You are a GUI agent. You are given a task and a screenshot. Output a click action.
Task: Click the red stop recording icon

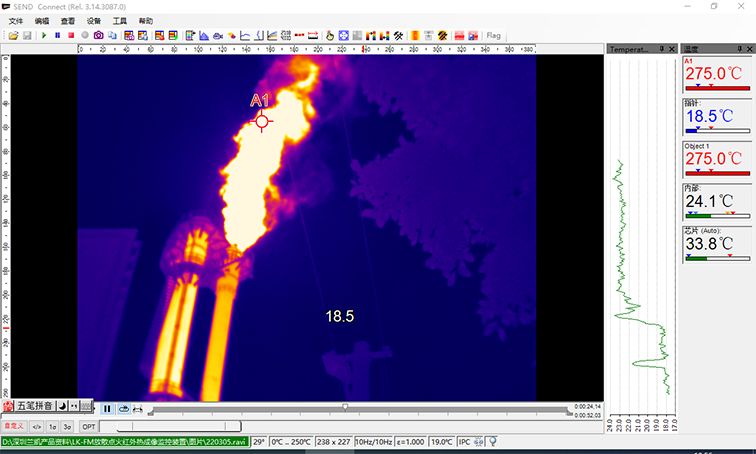click(71, 36)
